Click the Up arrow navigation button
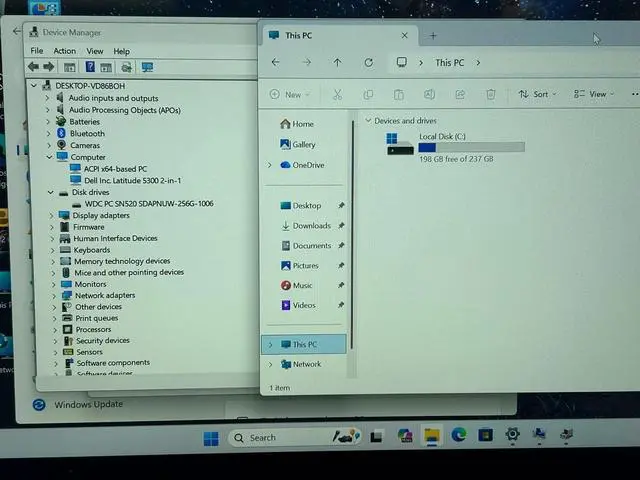This screenshot has height=480, width=640. [337, 62]
